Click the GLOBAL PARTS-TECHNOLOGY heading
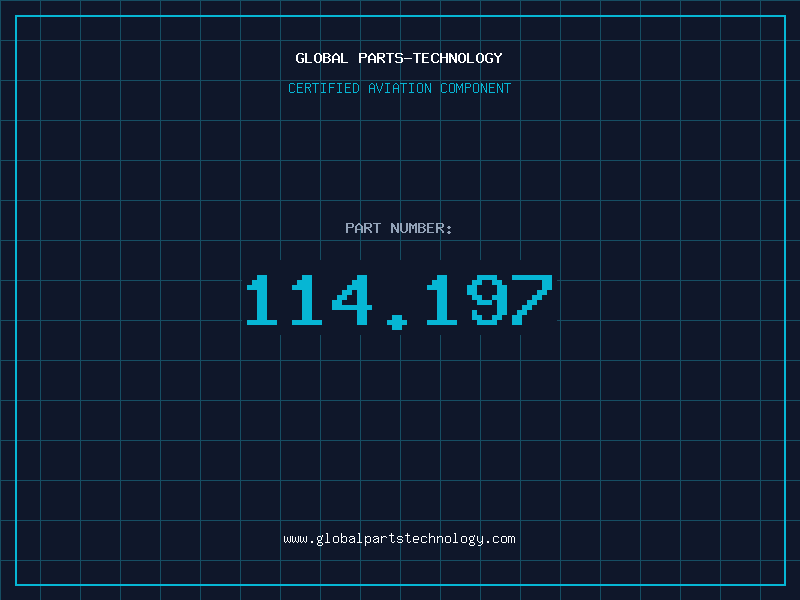 click(x=399, y=58)
